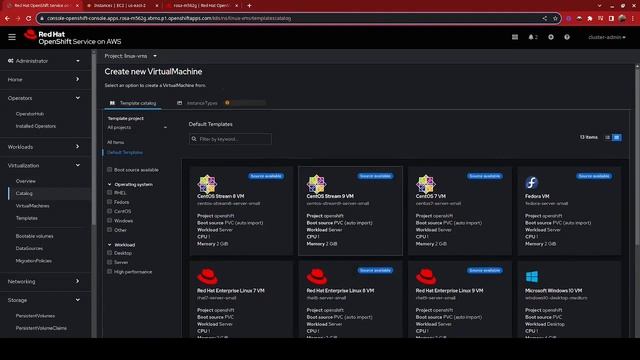Check the CentOS operating system filter

[109, 211]
